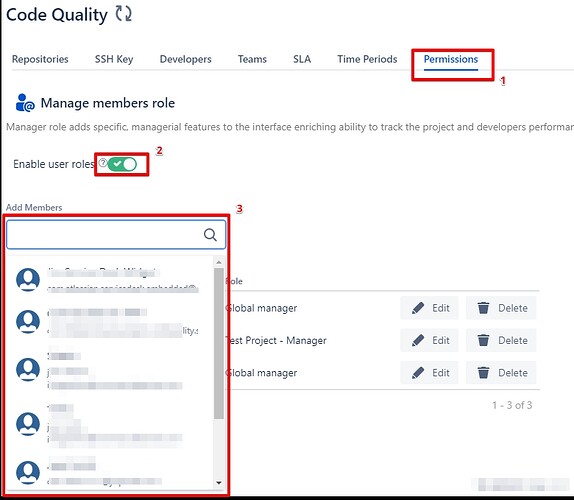Select the first user avatar in list
Screen dimensions: 574x500
click(28, 280)
